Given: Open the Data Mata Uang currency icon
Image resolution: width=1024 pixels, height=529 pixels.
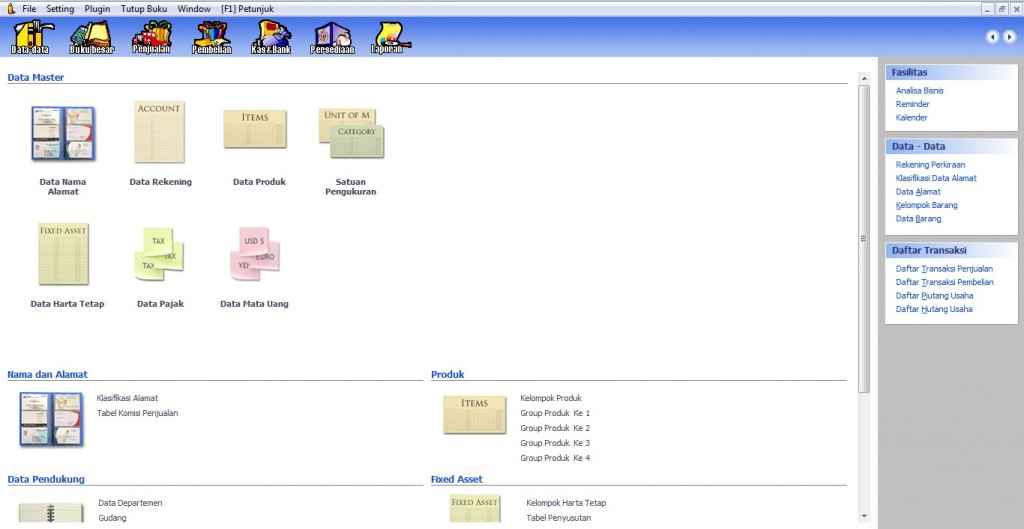Looking at the screenshot, I should tap(254, 253).
